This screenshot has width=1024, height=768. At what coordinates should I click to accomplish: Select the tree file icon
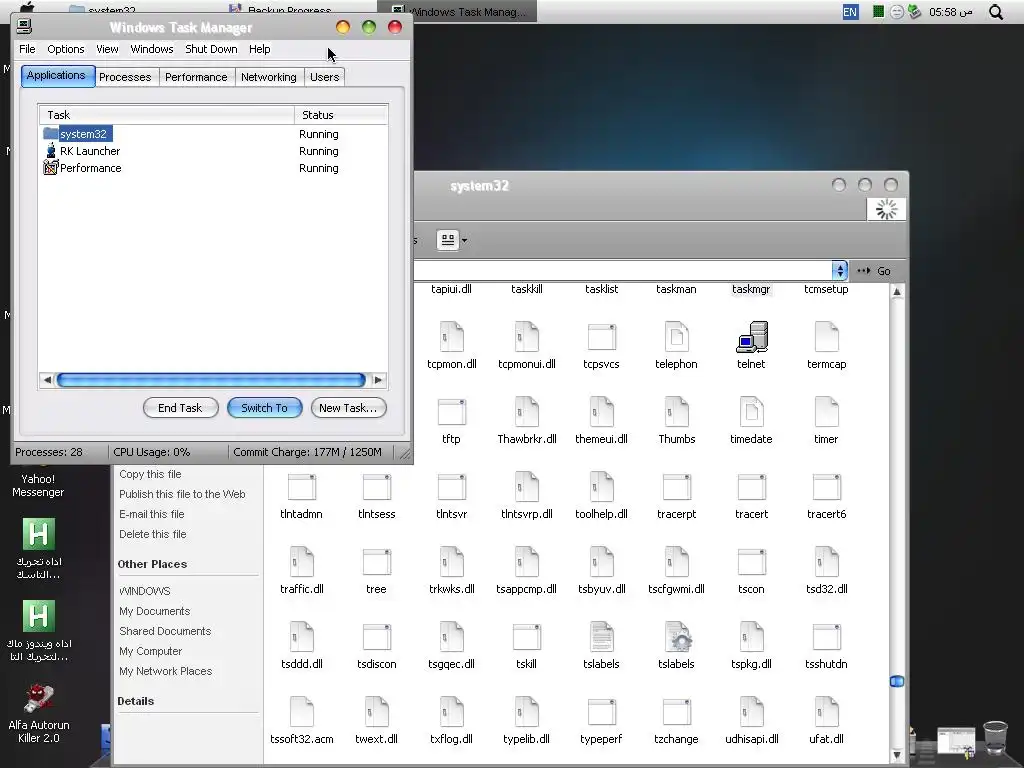(376, 562)
